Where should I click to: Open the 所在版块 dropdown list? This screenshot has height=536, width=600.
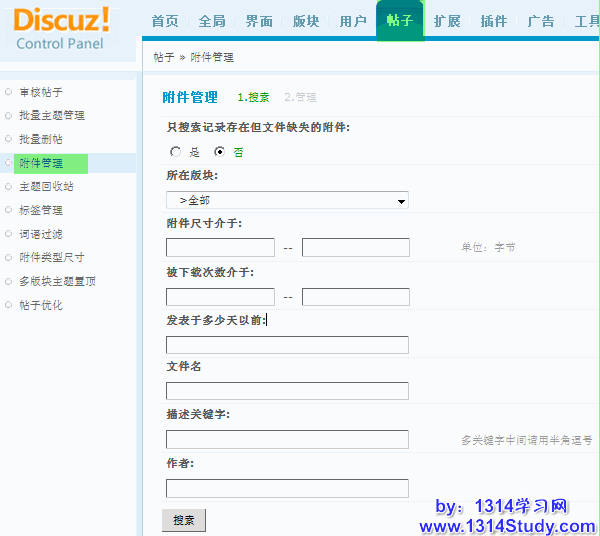pos(287,201)
